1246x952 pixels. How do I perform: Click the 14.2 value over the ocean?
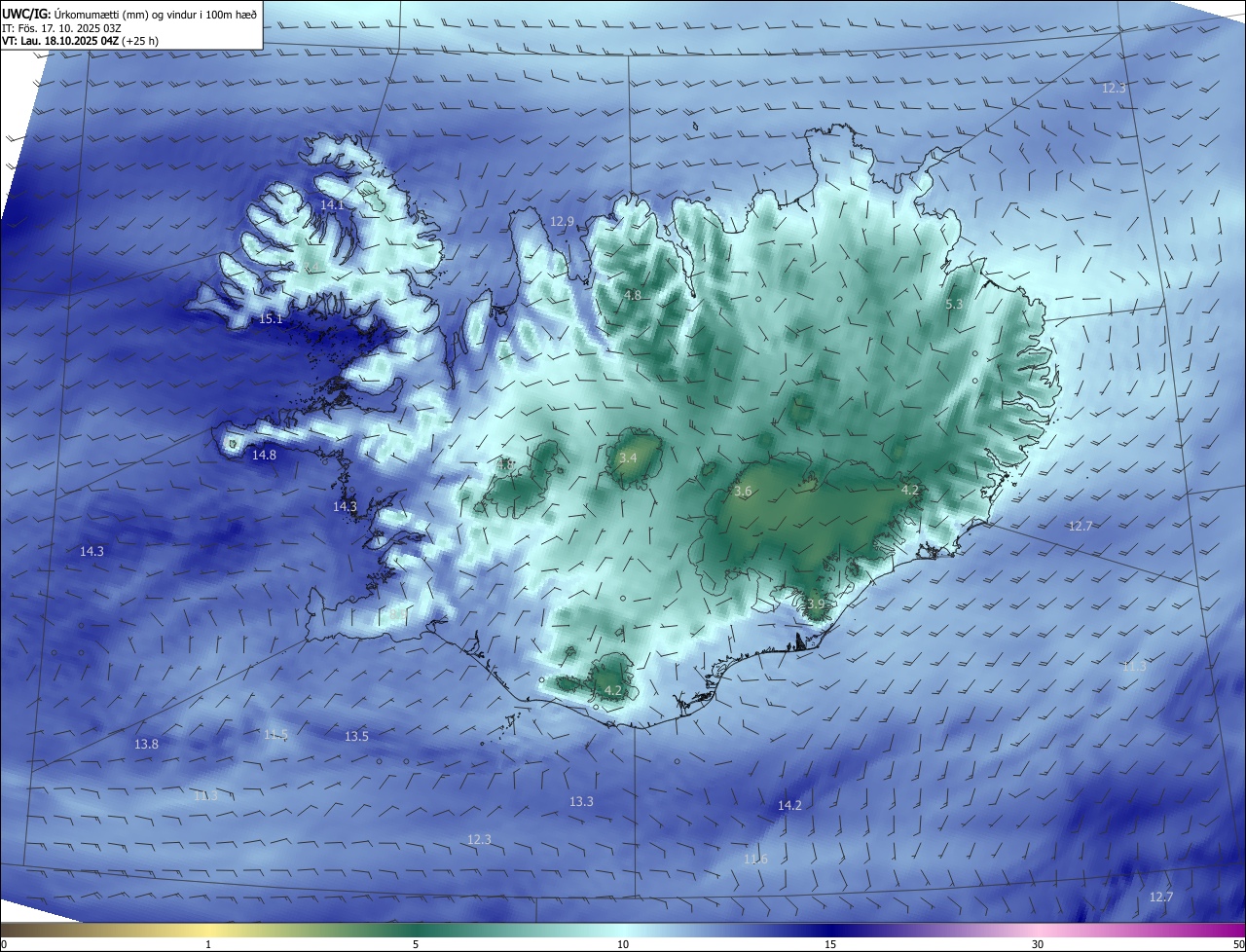click(789, 806)
